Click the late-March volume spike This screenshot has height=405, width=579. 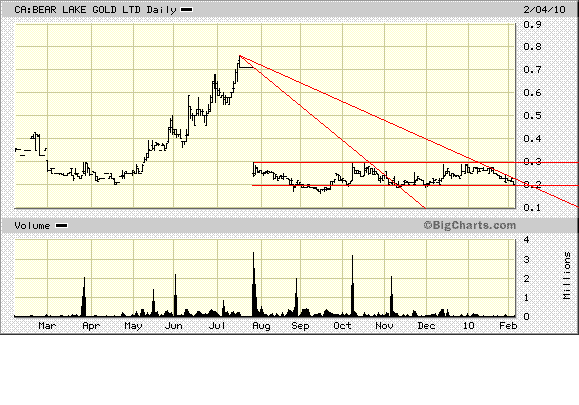pos(84,296)
